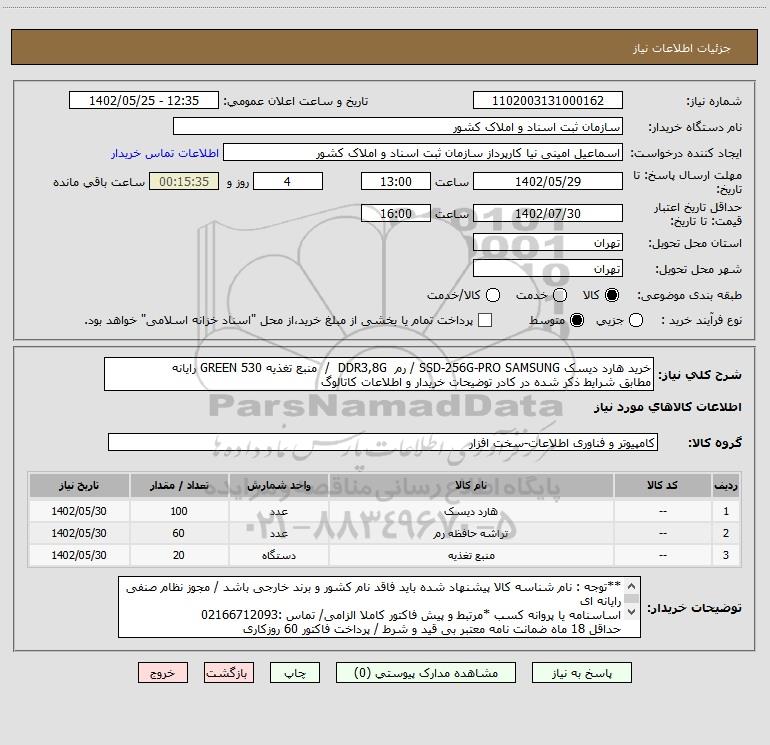The height and width of the screenshot is (745, 770).
Task: Click date 1402/05/30 in hard disk row
Action: pos(79,511)
